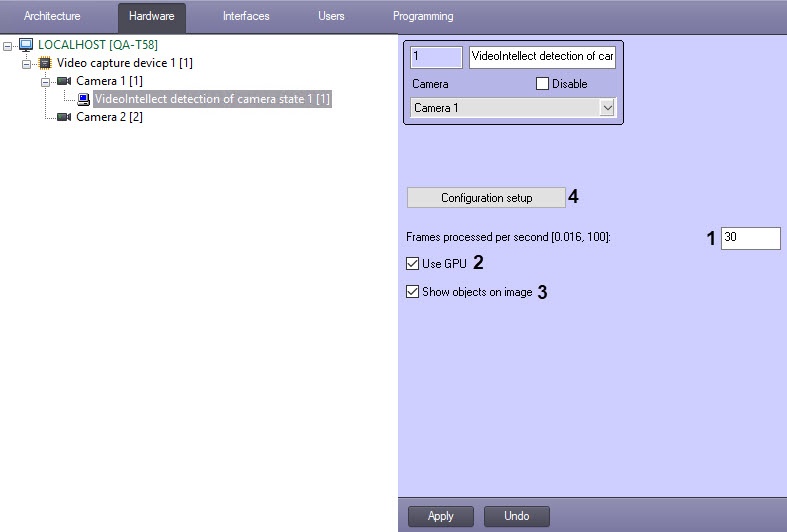The width and height of the screenshot is (787, 532).
Task: Switch to the Hardware tab
Action: [x=152, y=16]
